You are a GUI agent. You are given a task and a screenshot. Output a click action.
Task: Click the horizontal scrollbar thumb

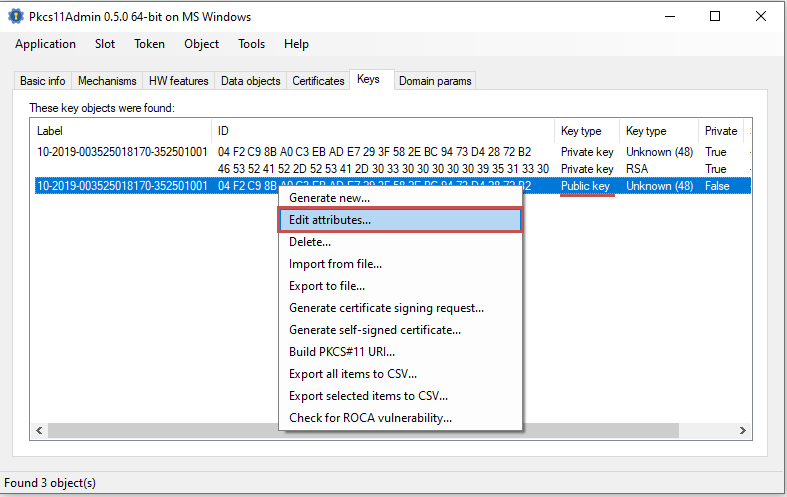point(363,431)
